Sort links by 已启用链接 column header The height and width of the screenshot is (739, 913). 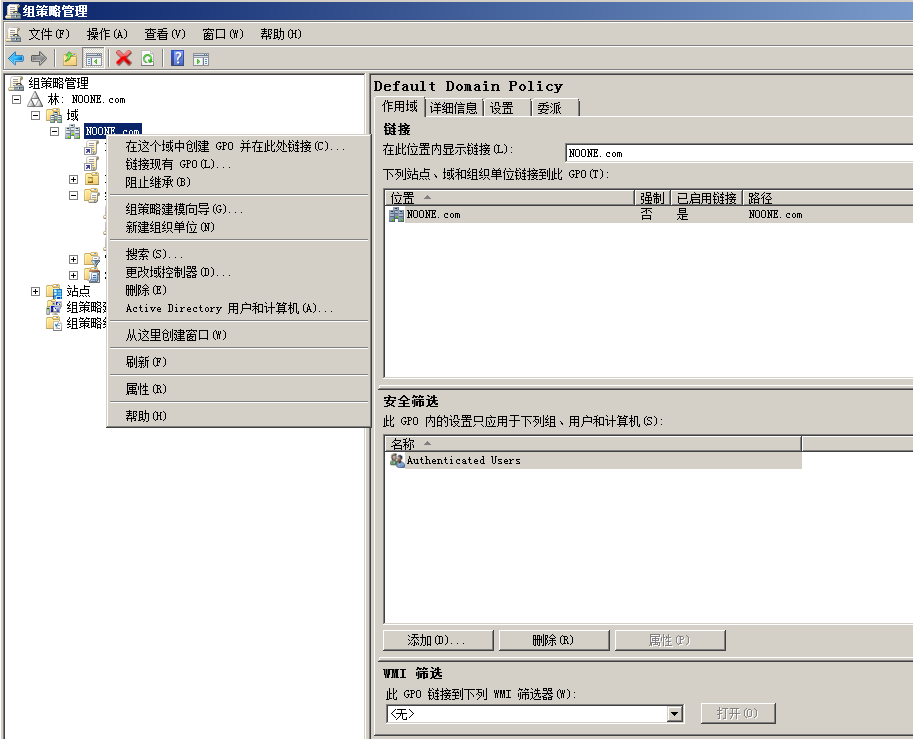point(707,198)
